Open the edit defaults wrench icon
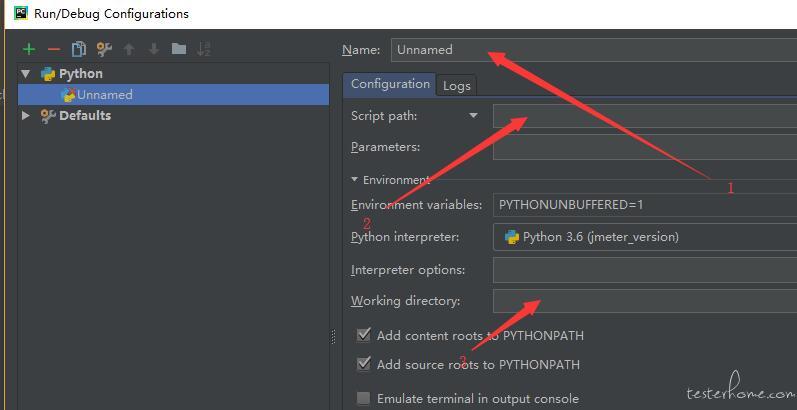This screenshot has height=410, width=797. click(x=104, y=49)
